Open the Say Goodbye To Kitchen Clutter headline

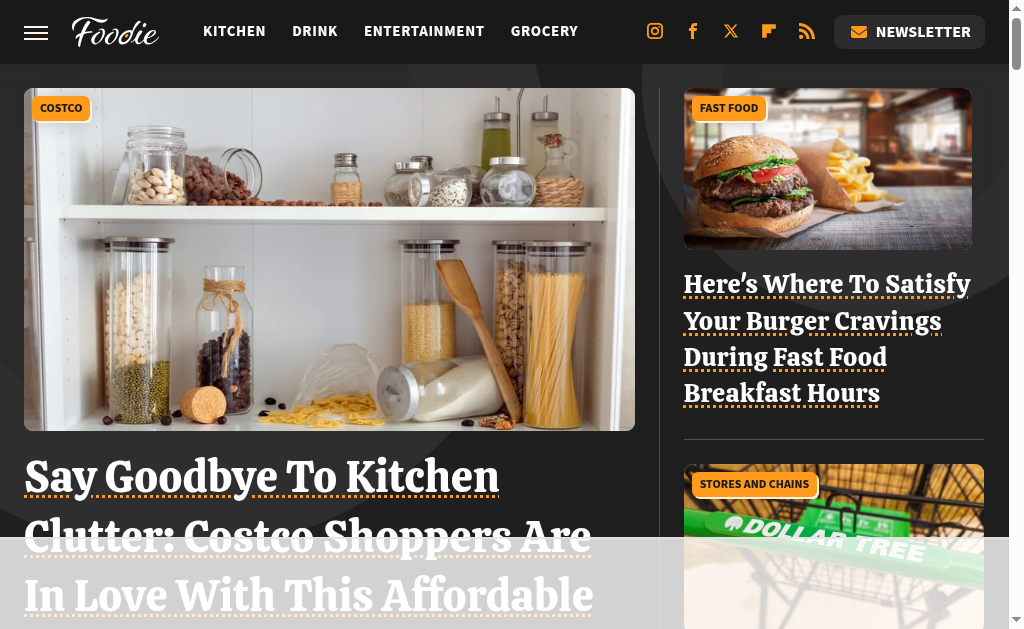[308, 536]
